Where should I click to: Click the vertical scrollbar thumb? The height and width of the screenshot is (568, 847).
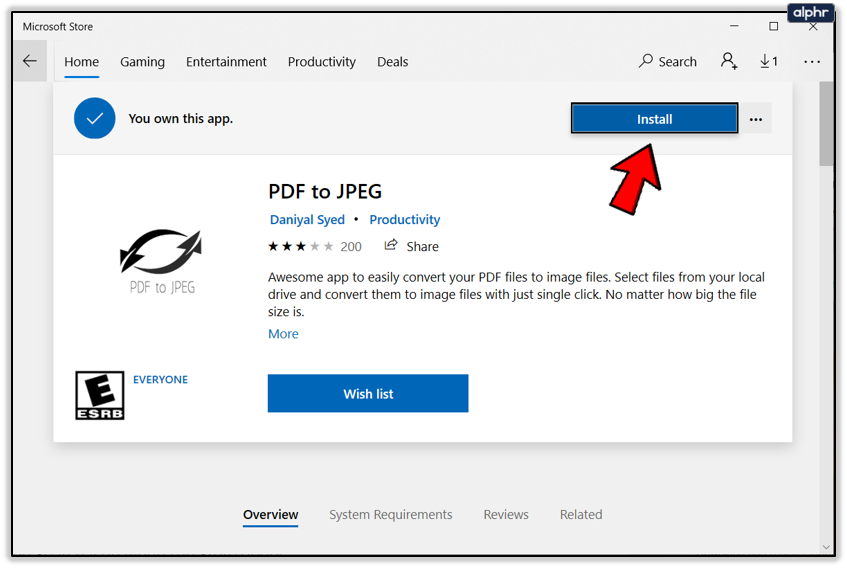coord(826,124)
